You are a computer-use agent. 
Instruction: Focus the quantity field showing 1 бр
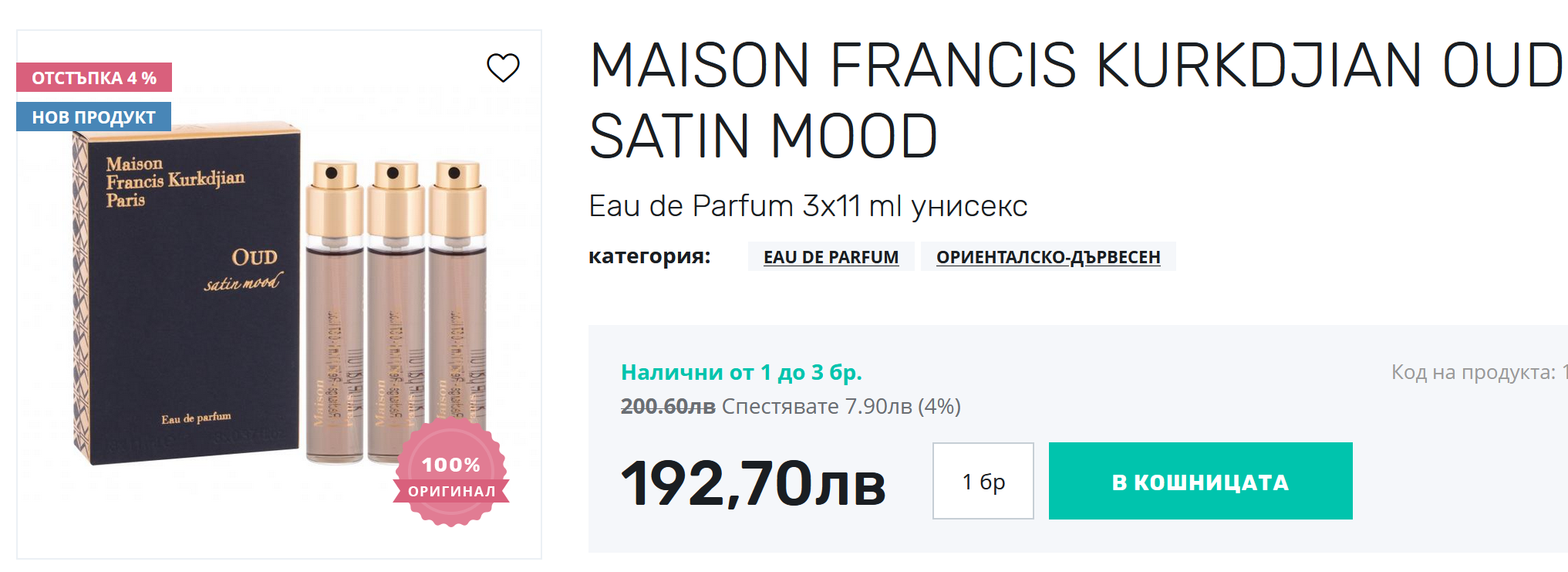pyautogui.click(x=983, y=481)
